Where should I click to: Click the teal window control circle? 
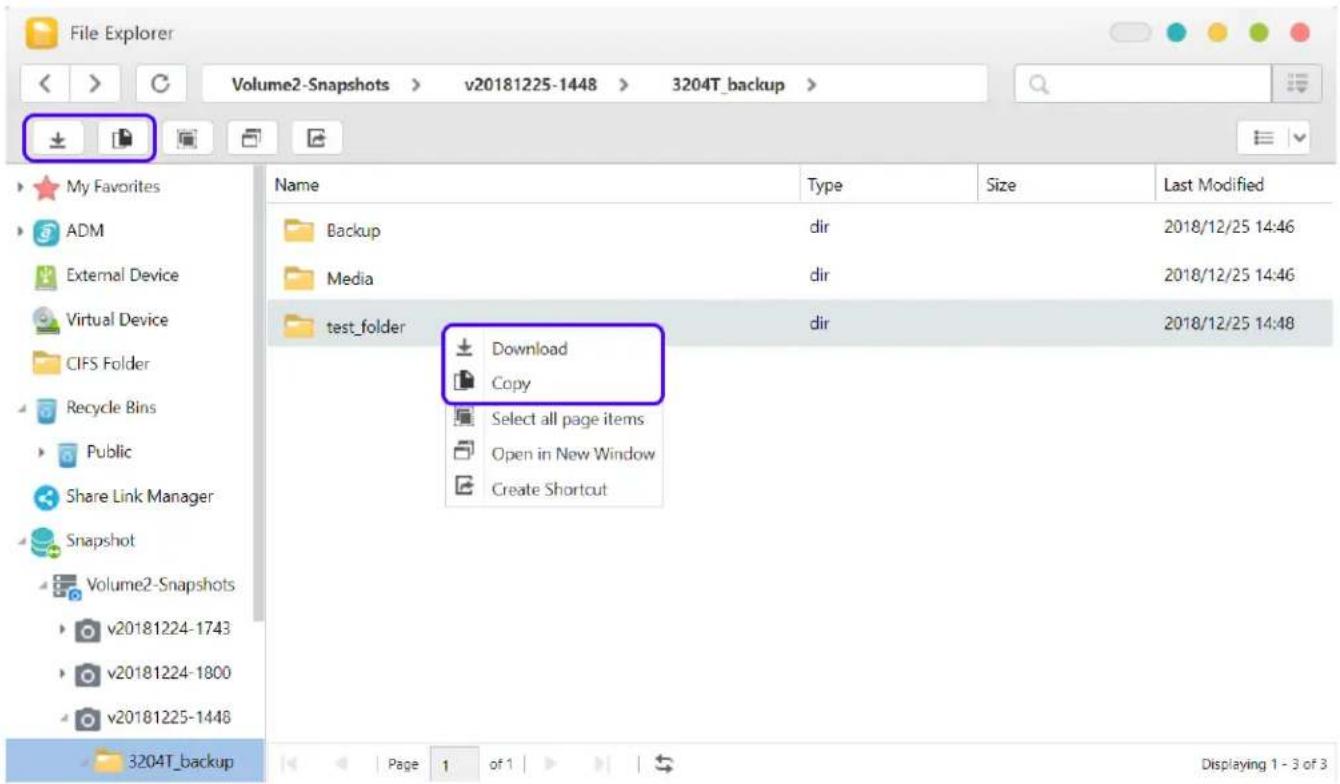[1176, 32]
